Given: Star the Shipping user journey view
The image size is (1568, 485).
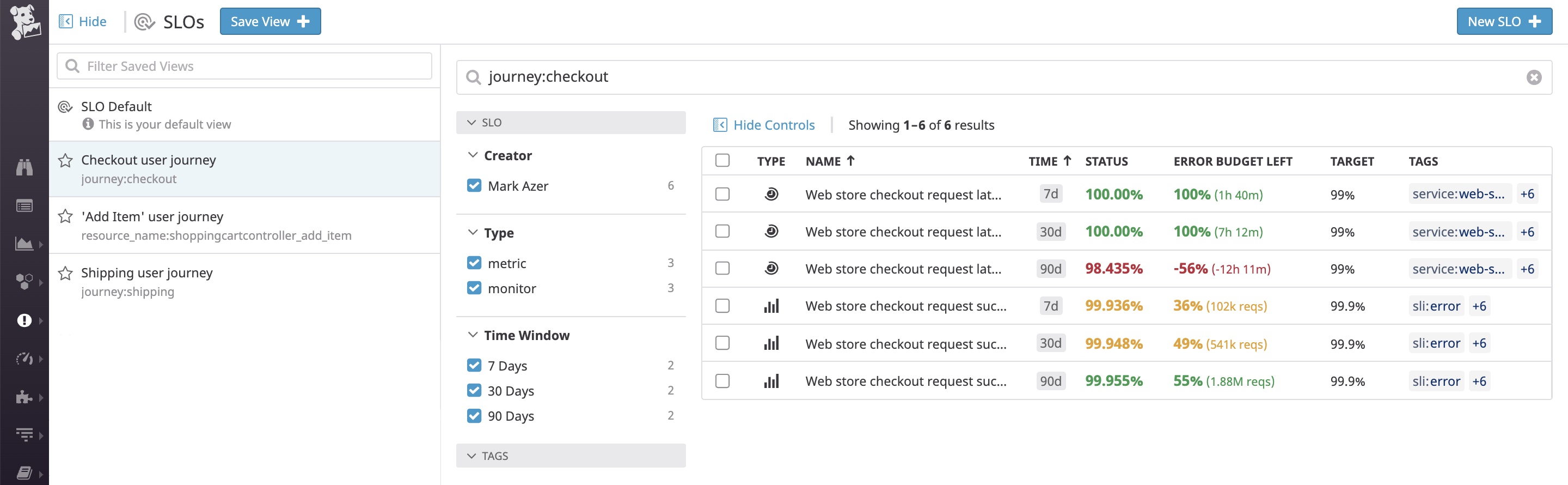Looking at the screenshot, I should 65,273.
